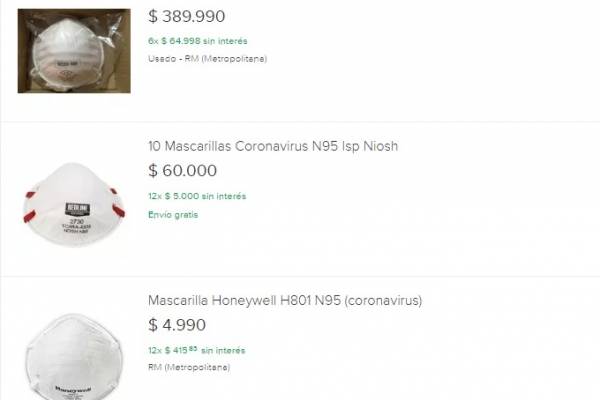Image resolution: width=600 pixels, height=400 pixels.
Task: Open Mascarilla Honeywell H801 N95 listing title
Action: [x=285, y=300]
